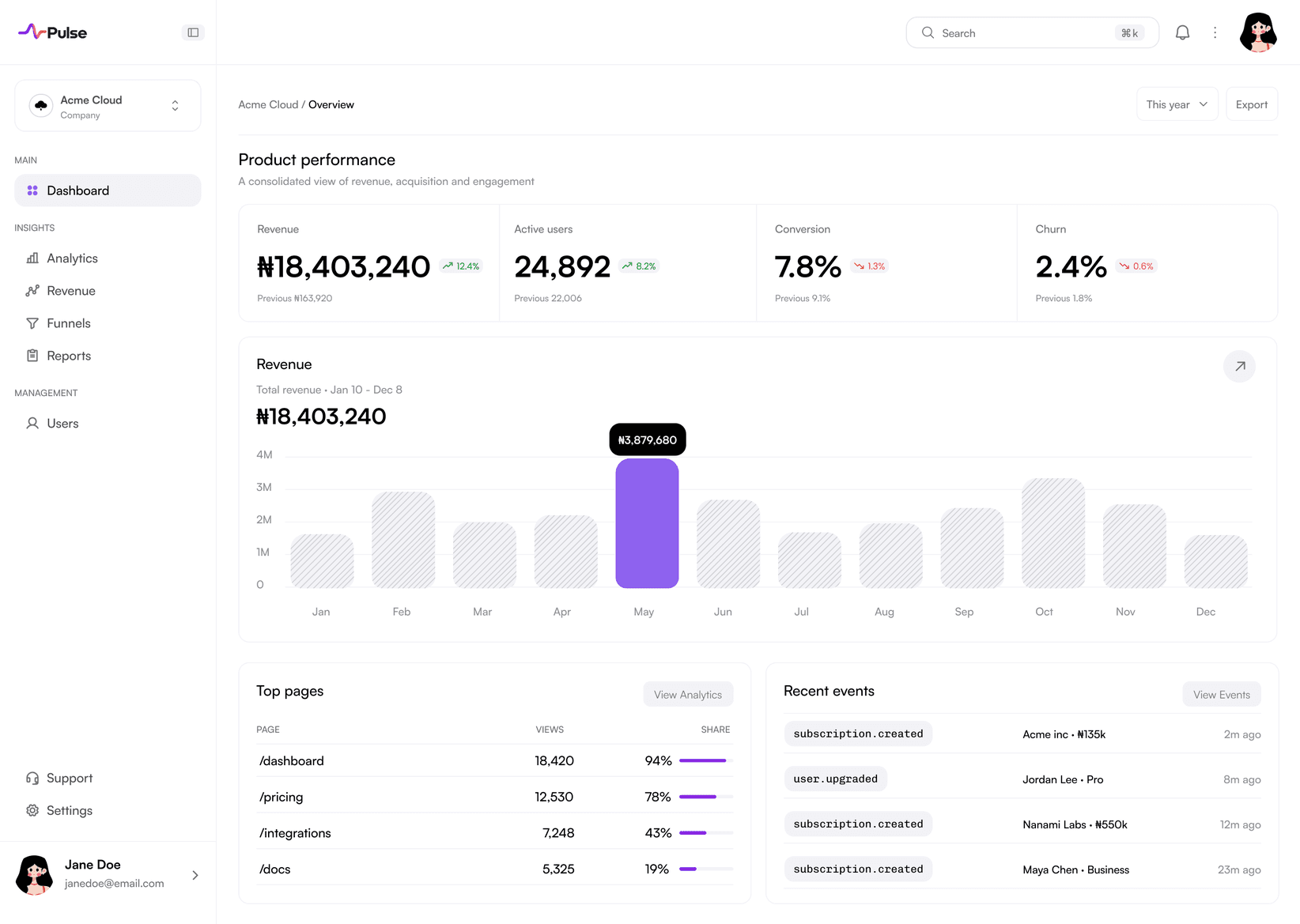This screenshot has width=1300, height=924.
Task: Expand the Acme Cloud company switcher
Action: click(x=108, y=106)
